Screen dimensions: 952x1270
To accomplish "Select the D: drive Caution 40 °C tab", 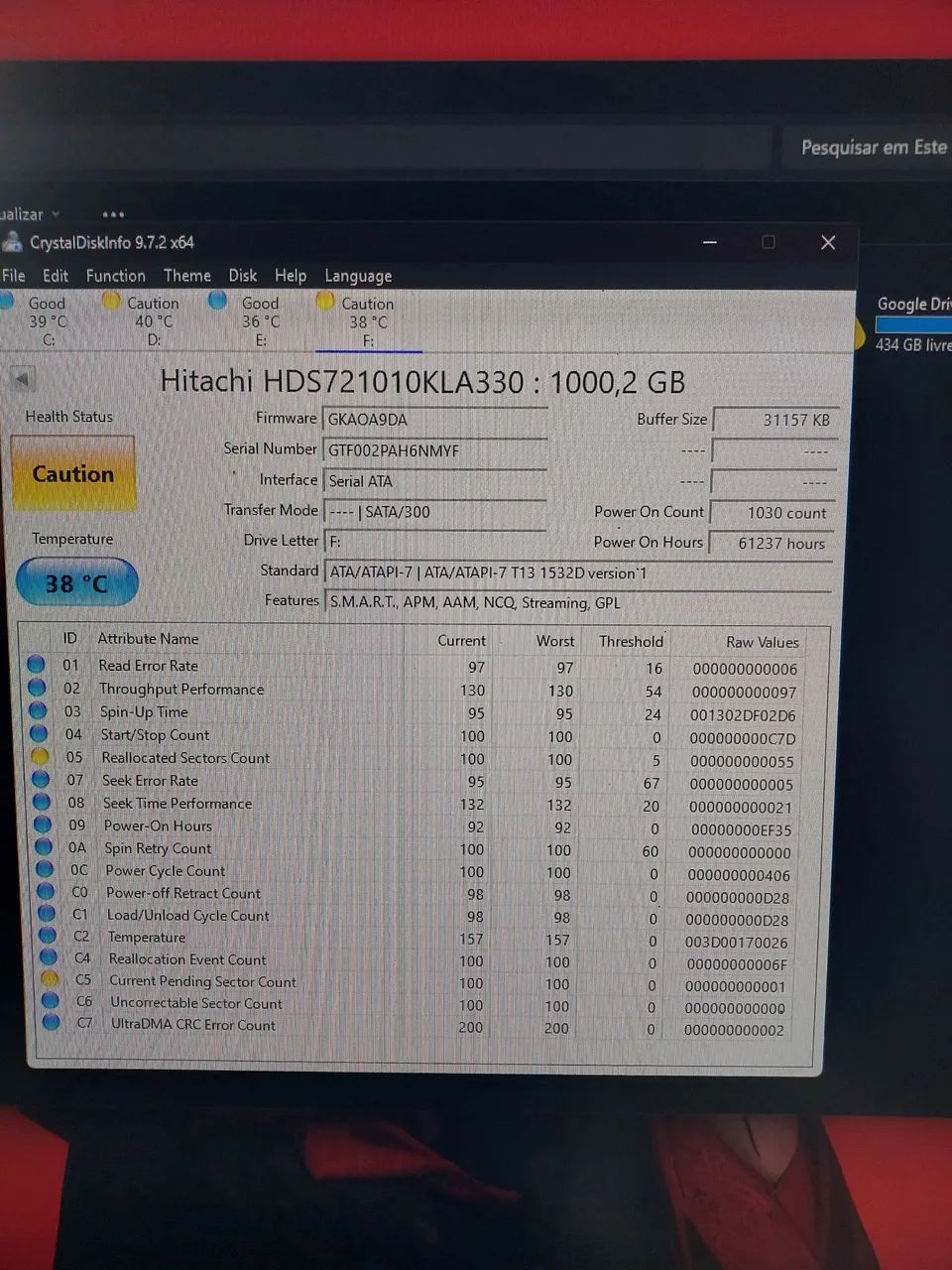I will click(146, 320).
